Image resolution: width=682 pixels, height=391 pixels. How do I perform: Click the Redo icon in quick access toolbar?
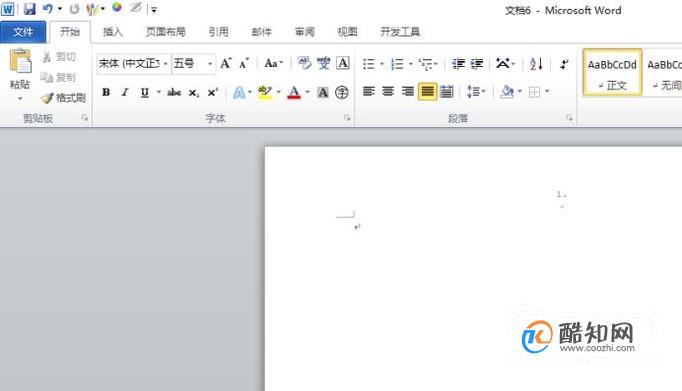[74, 9]
